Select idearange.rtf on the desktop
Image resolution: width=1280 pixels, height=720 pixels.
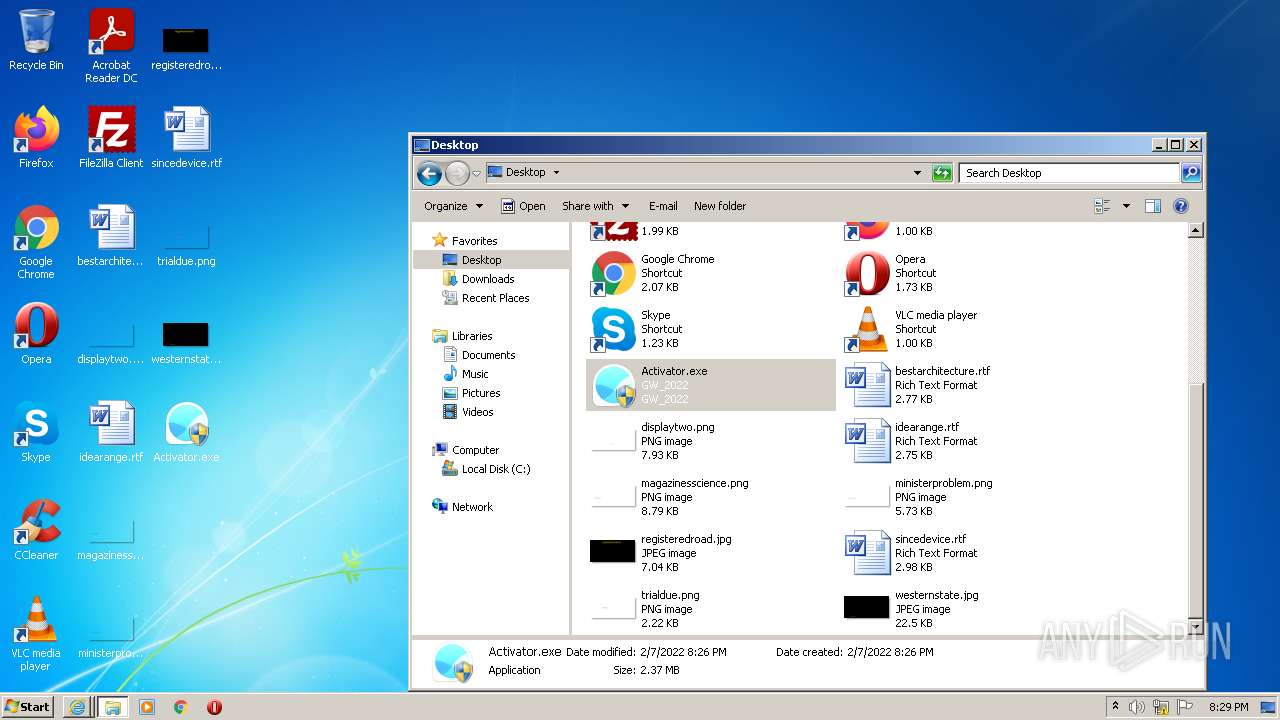pyautogui.click(x=111, y=432)
